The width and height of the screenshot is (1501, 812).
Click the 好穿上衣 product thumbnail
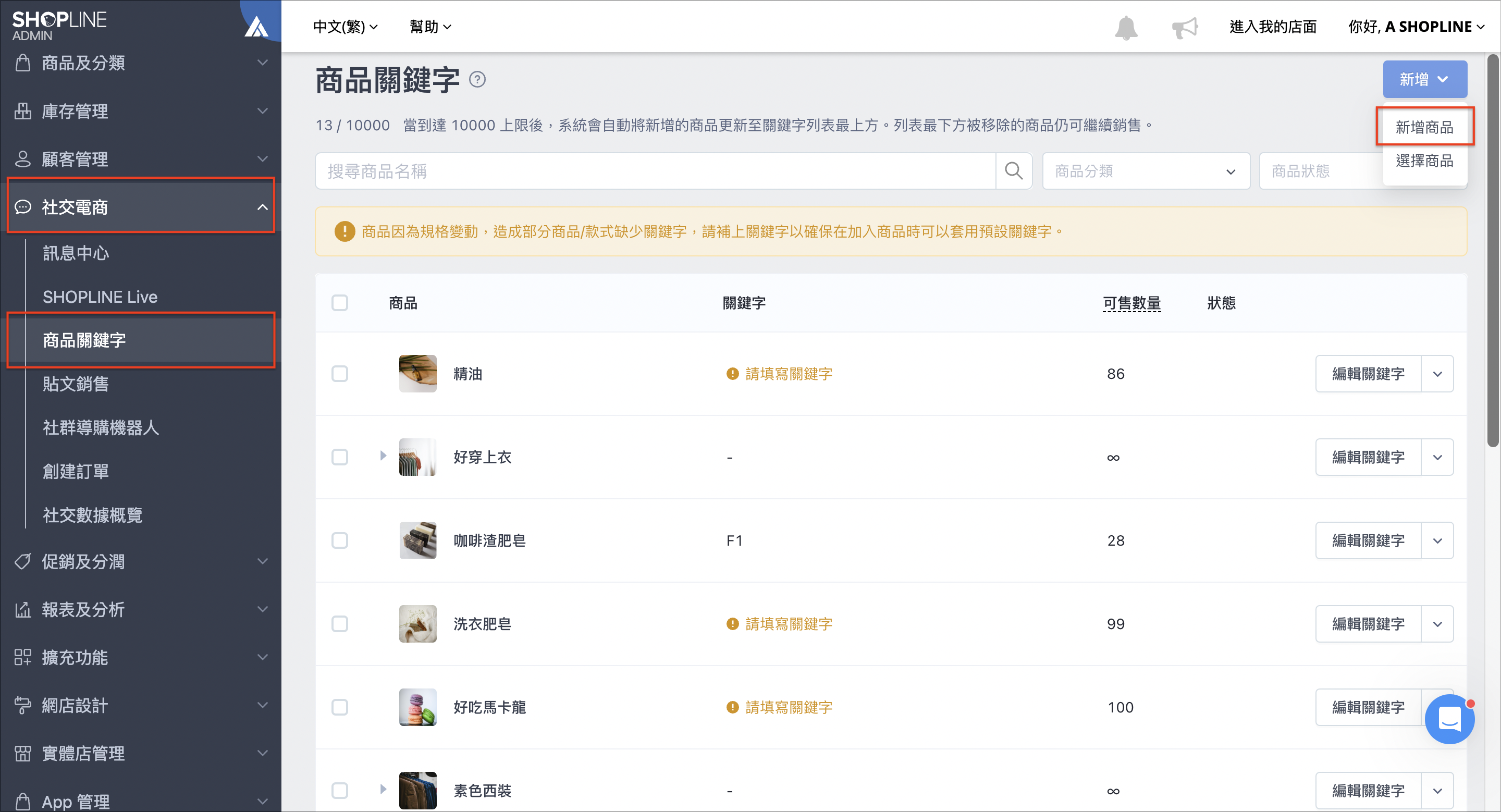pos(418,457)
